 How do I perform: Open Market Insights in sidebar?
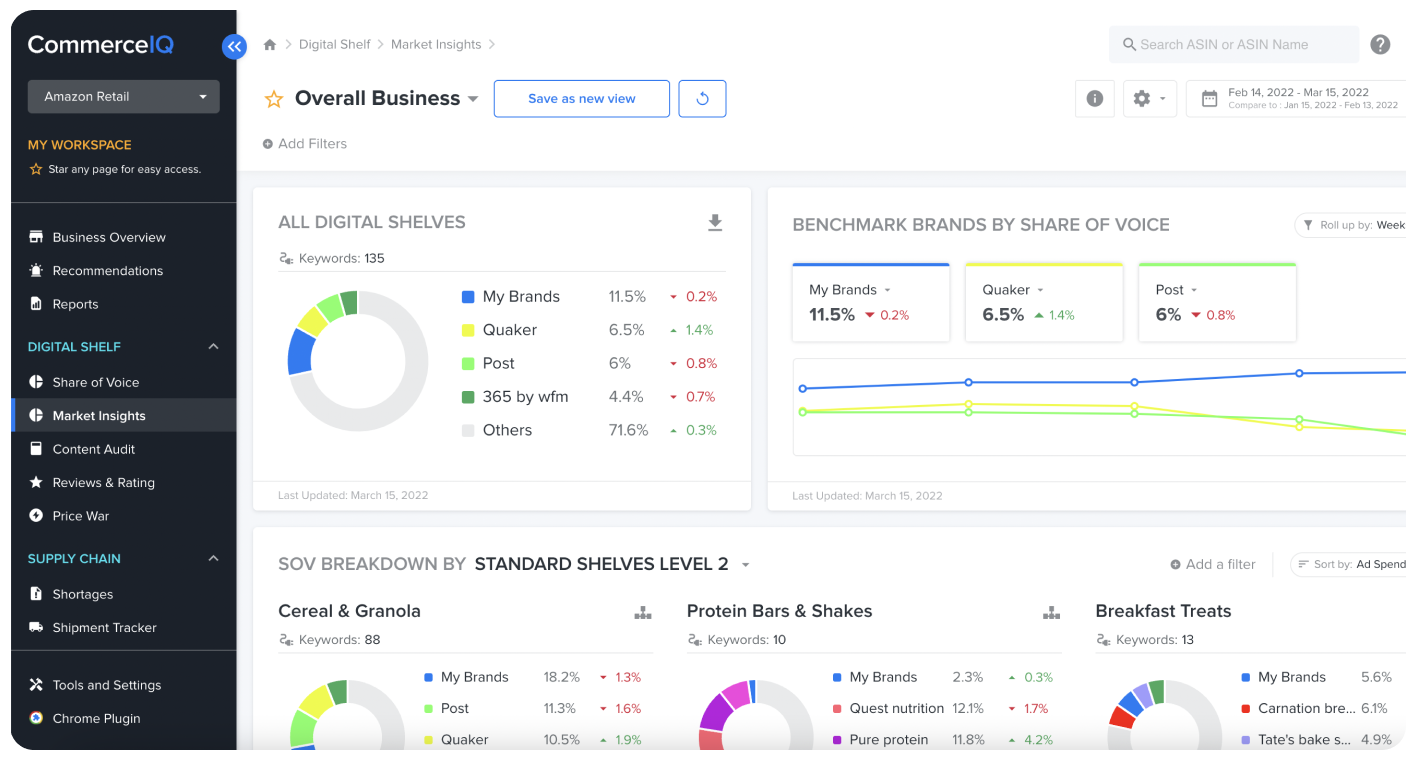point(124,416)
